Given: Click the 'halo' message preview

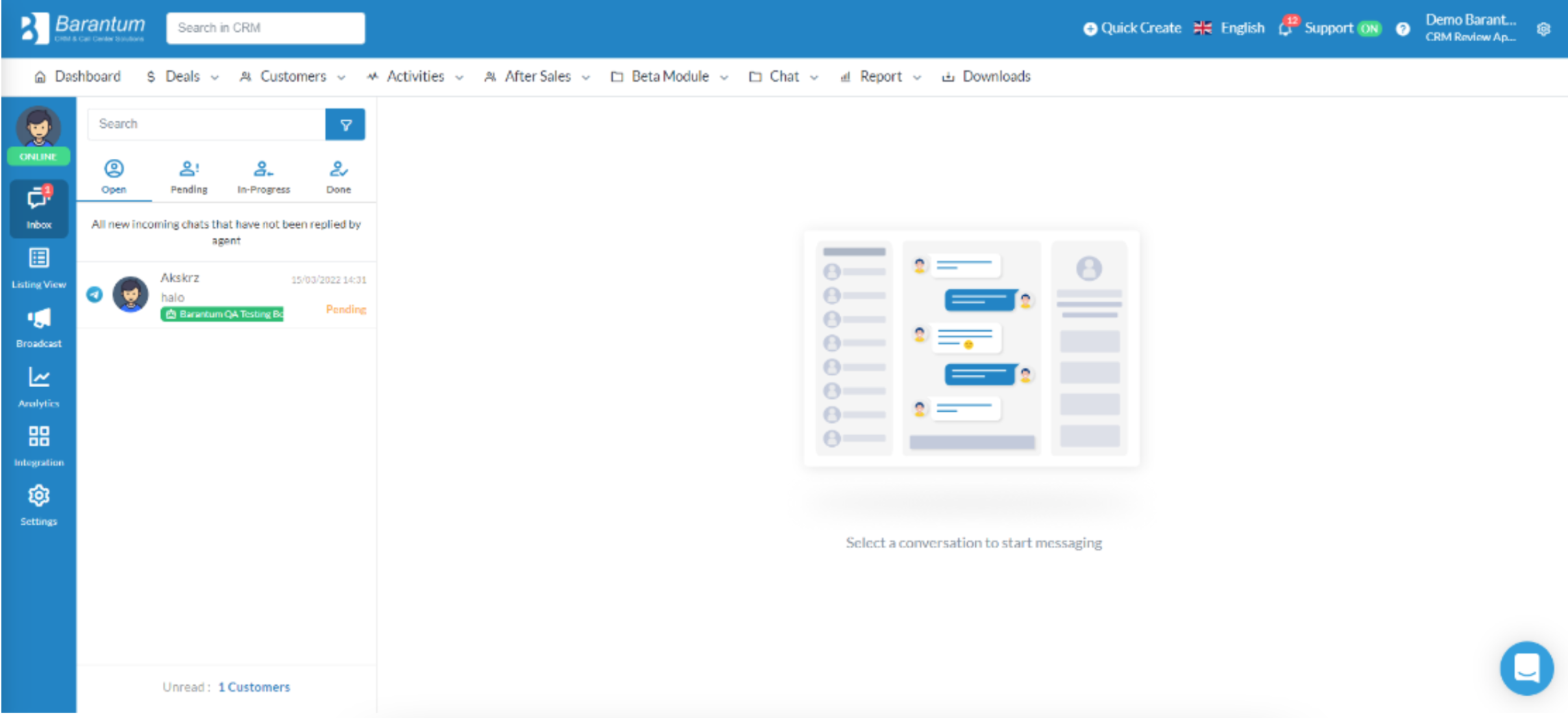Looking at the screenshot, I should 173,297.
